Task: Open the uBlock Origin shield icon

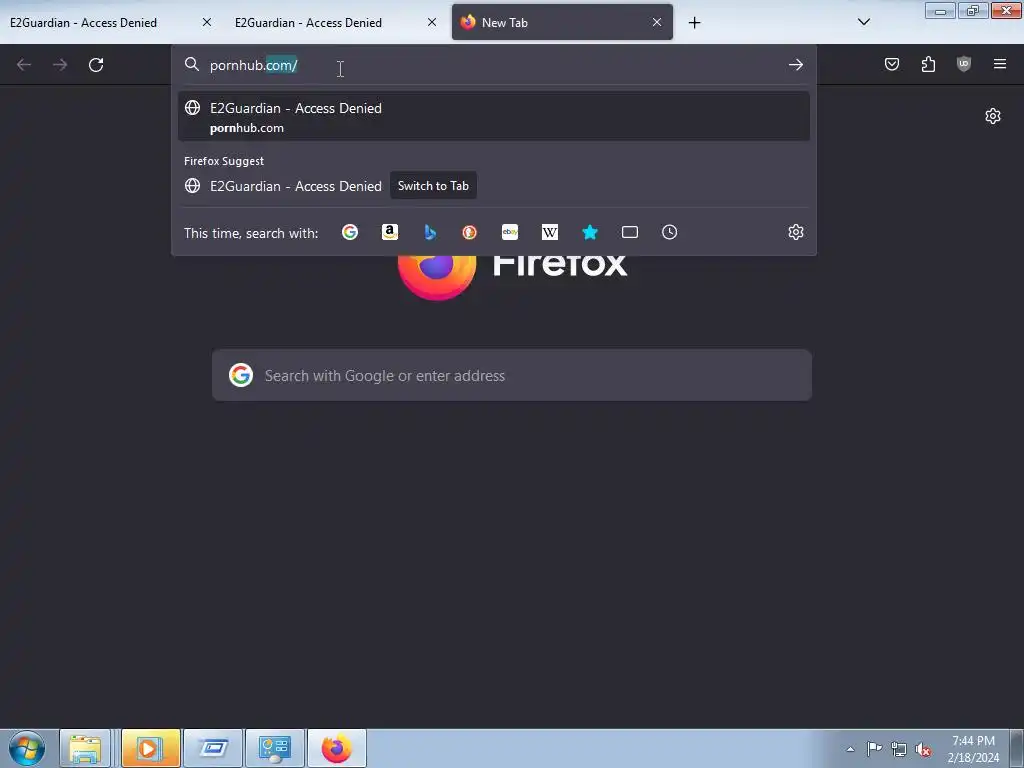Action: click(x=964, y=64)
